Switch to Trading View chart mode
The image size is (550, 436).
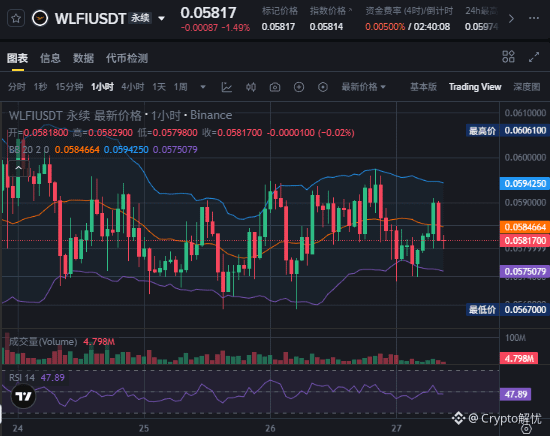click(475, 87)
